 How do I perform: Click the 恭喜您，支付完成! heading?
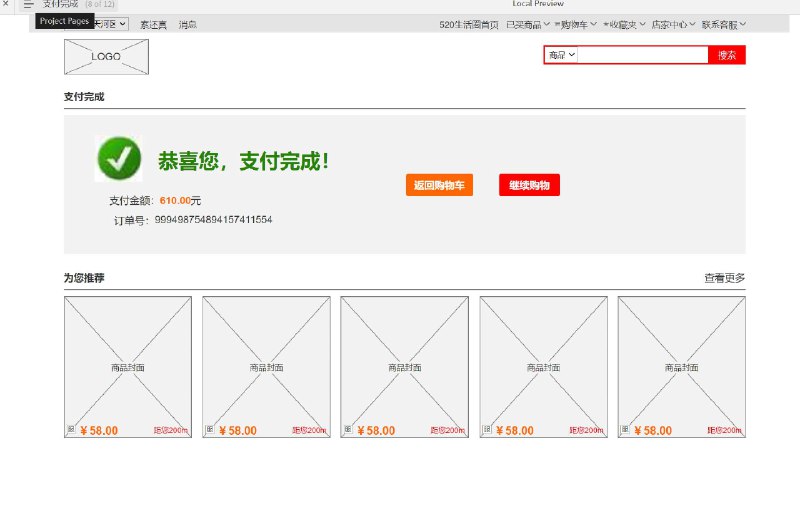pyautogui.click(x=243, y=161)
